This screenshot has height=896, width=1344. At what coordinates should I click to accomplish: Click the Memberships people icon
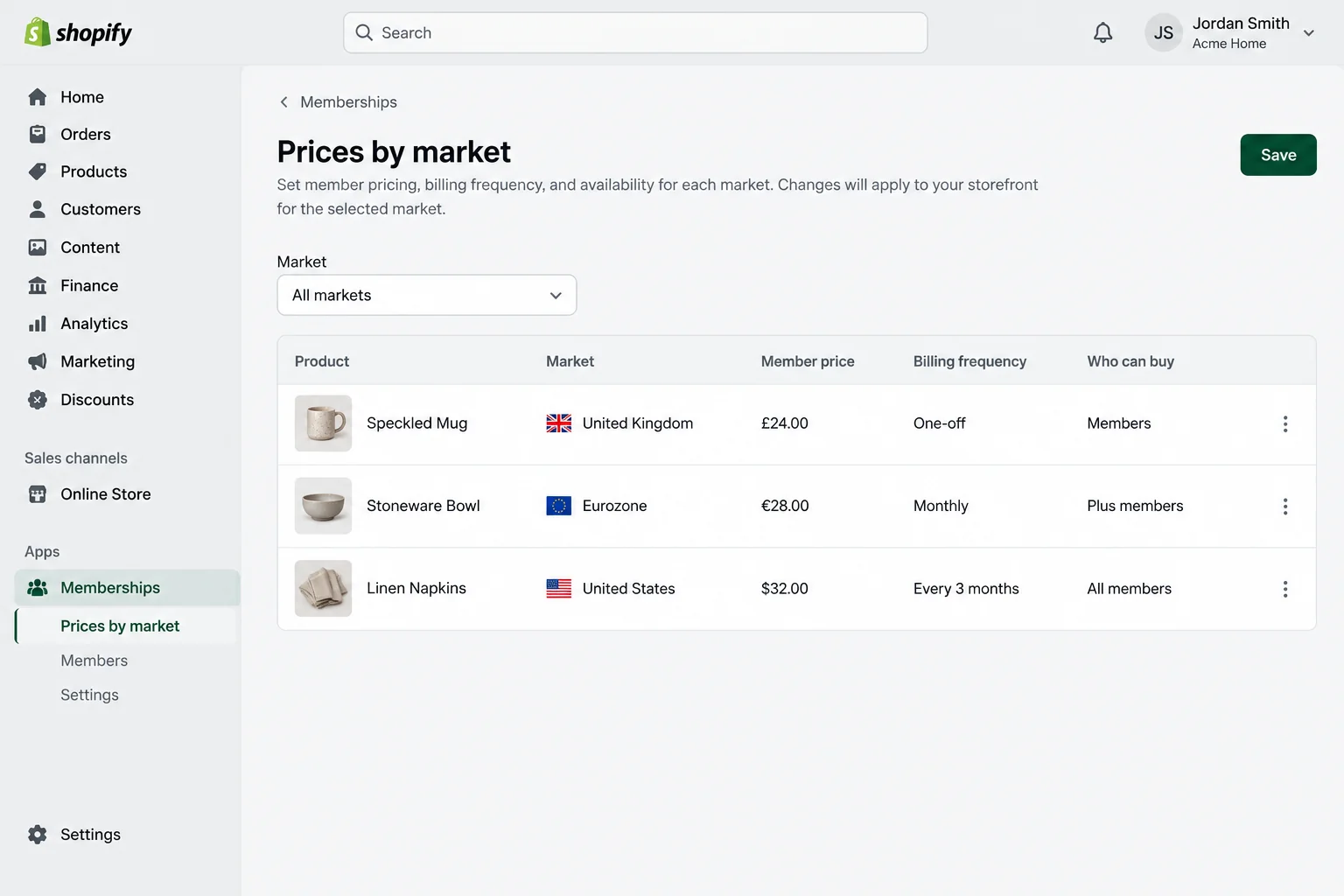pyautogui.click(x=38, y=588)
